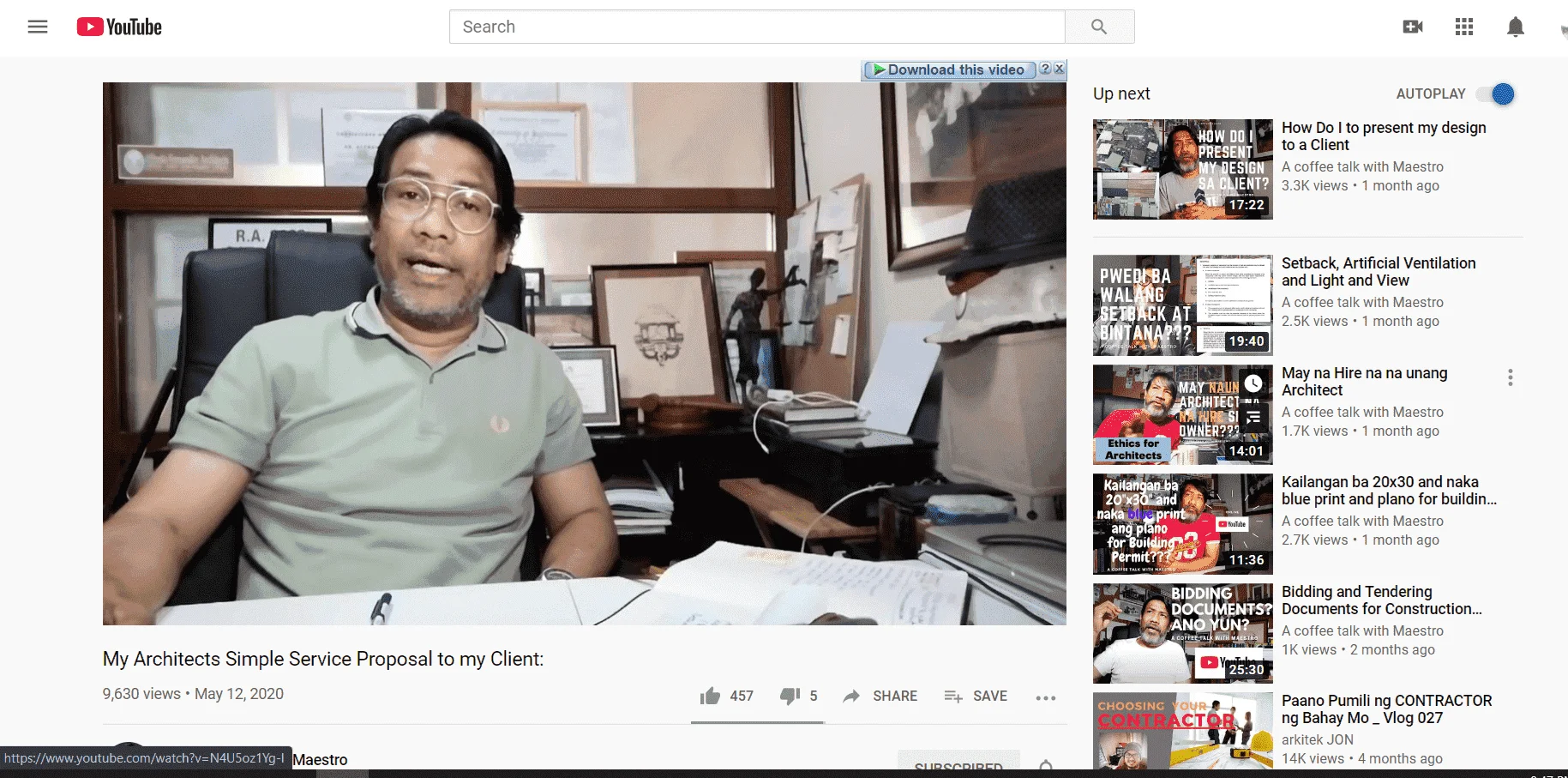Screen dimensions: 1568x778
Task: Click the video title 'My Architects Simple Service Proposal'
Action: [x=323, y=659]
